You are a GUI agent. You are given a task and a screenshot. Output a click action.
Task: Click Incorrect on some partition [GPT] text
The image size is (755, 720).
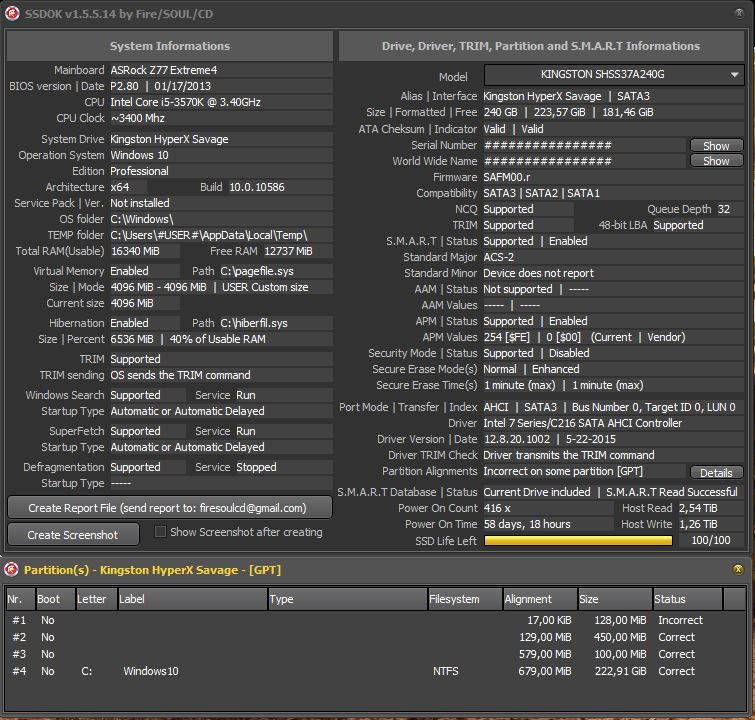(x=563, y=471)
